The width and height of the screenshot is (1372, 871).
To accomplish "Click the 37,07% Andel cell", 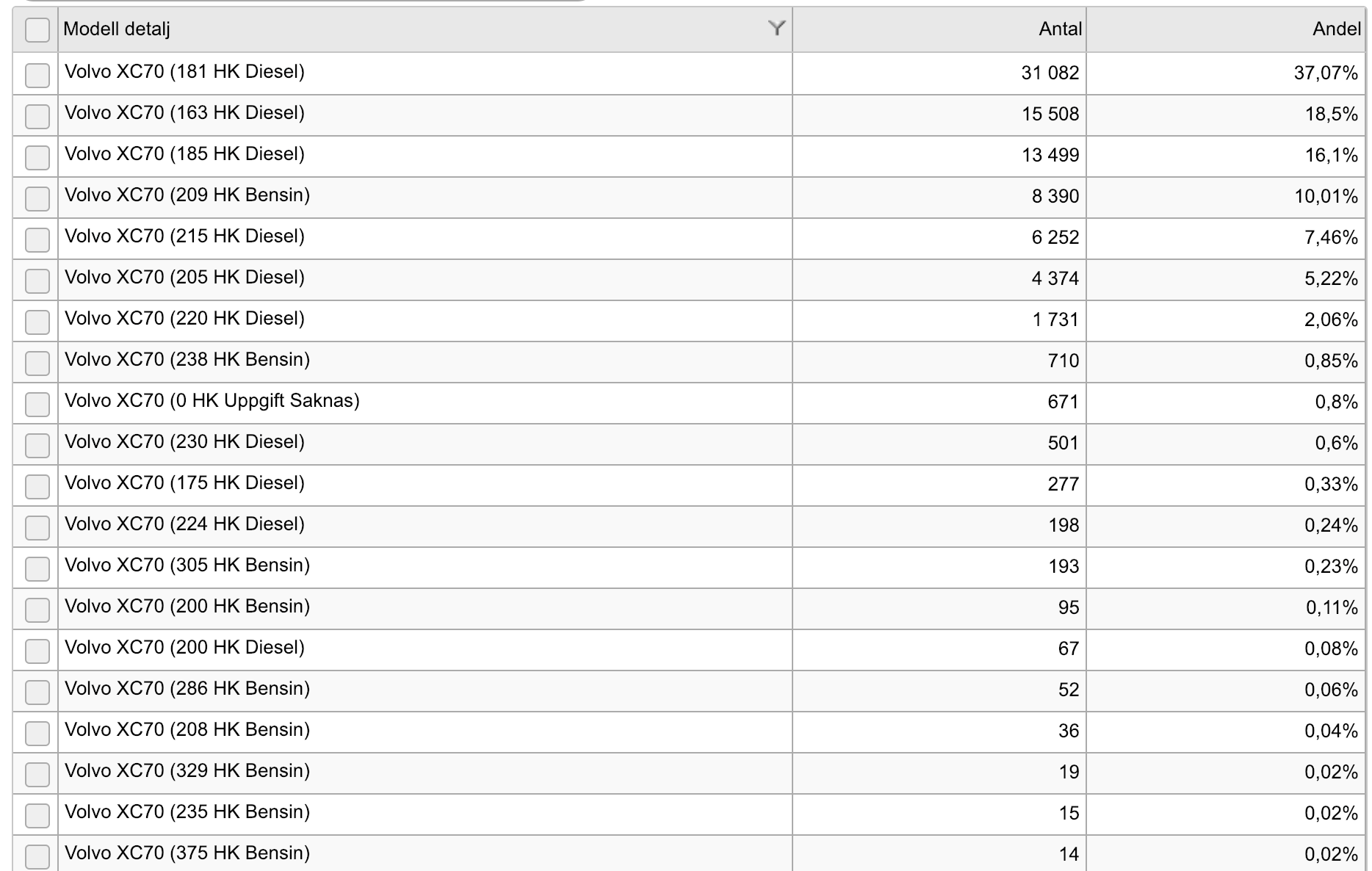I will pyautogui.click(x=1325, y=73).
